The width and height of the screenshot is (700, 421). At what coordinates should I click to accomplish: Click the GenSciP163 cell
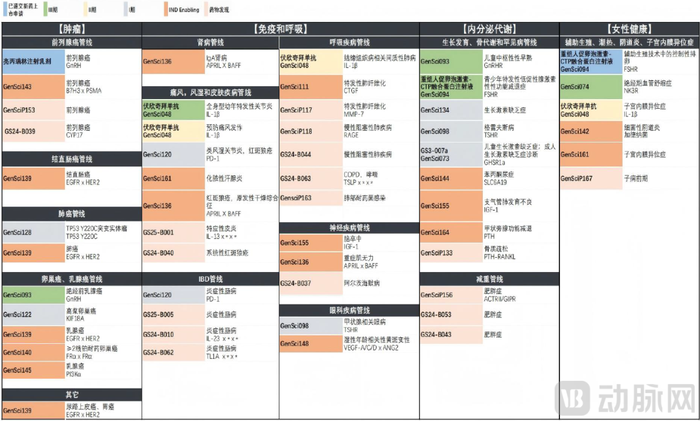point(311,198)
